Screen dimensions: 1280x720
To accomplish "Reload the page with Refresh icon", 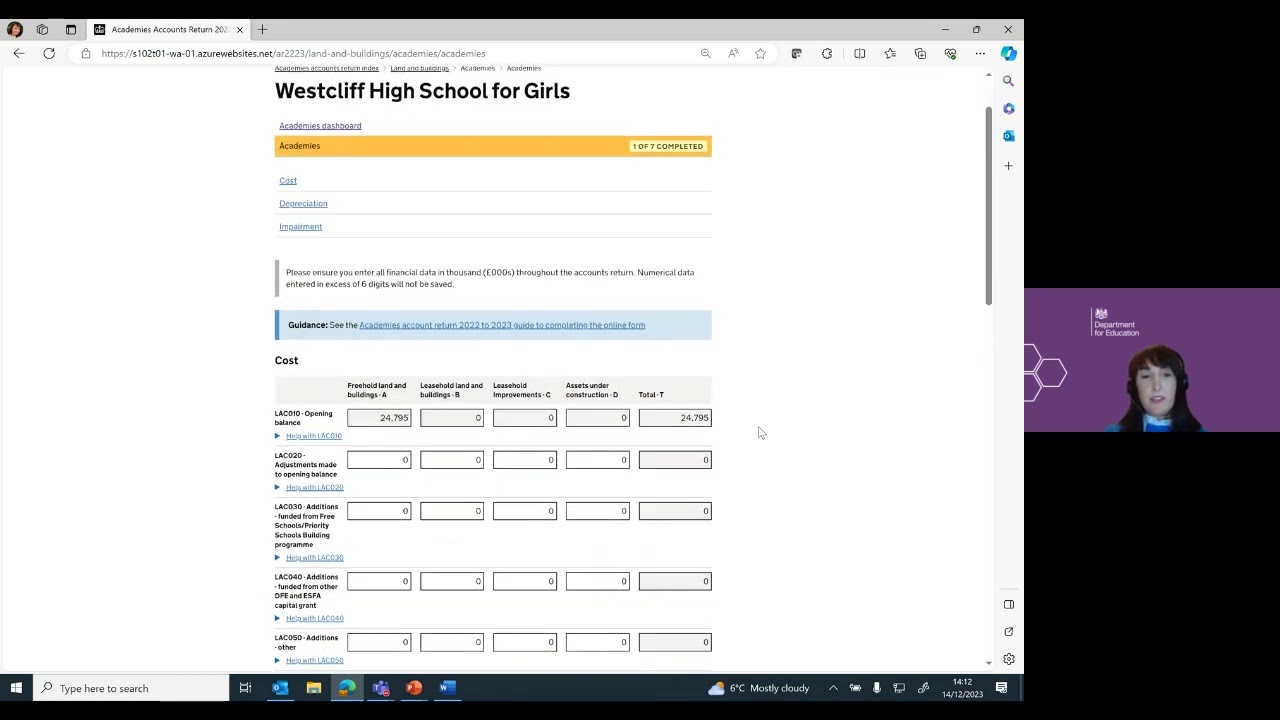I will tap(49, 53).
